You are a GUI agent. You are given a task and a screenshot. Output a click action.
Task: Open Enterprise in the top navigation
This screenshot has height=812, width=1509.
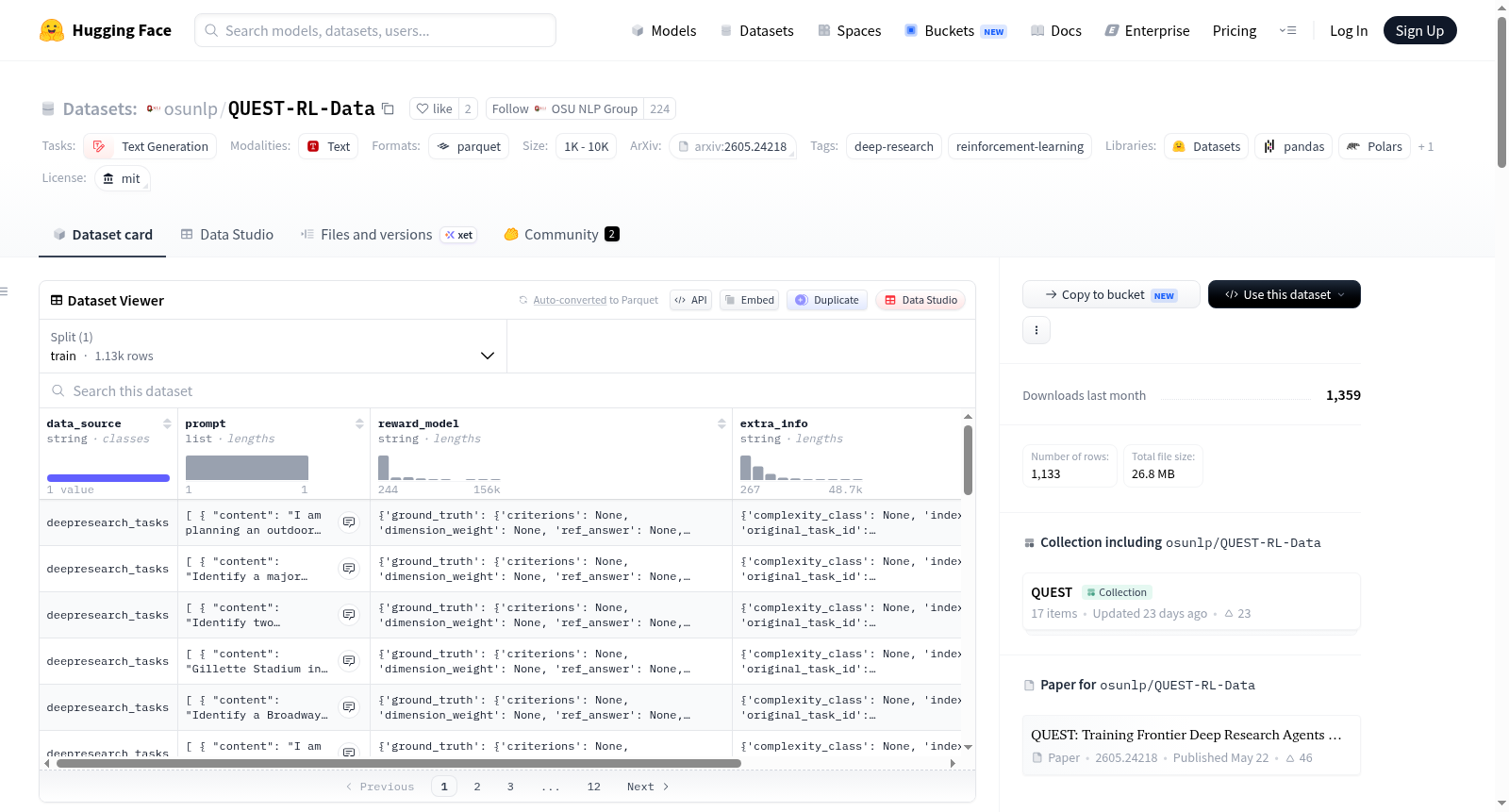click(x=1147, y=30)
